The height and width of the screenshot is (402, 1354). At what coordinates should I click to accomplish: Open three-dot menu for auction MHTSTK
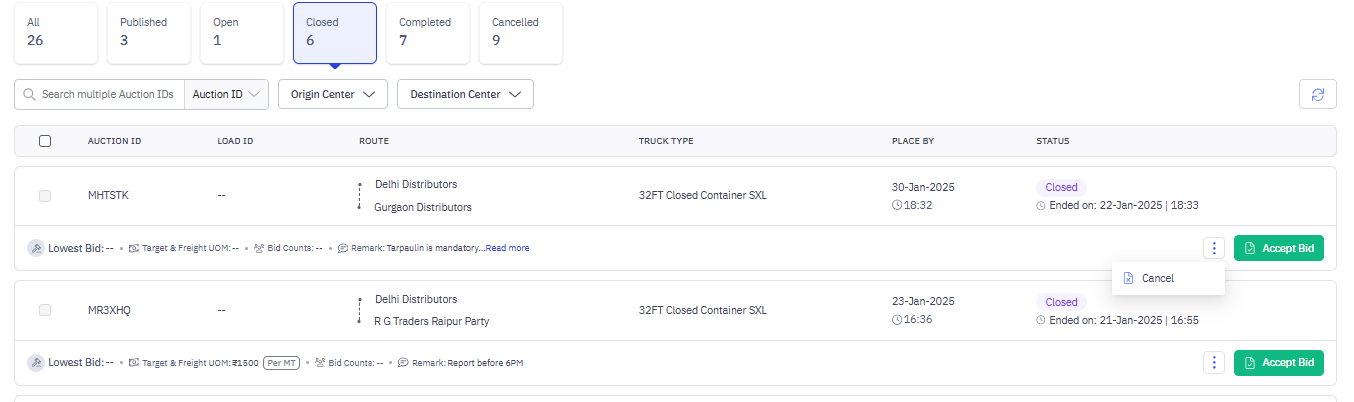click(1214, 248)
